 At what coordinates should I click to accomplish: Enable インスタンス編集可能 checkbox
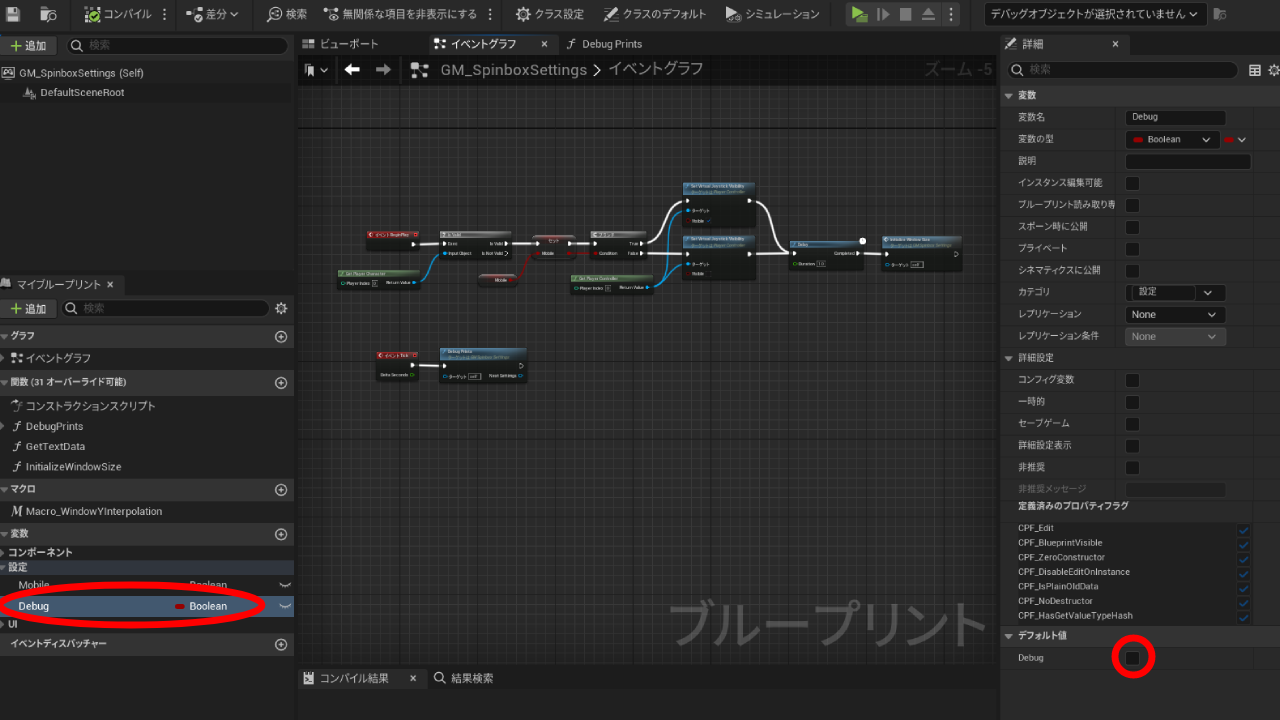tap(1132, 183)
